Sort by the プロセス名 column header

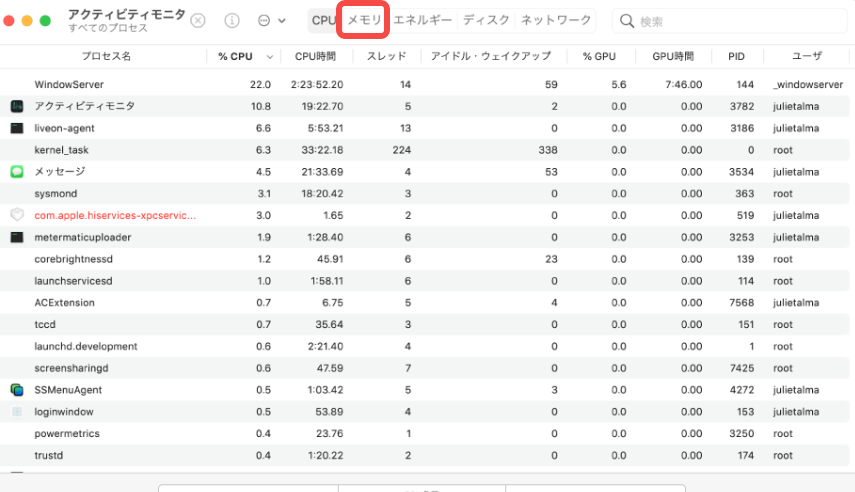point(106,56)
